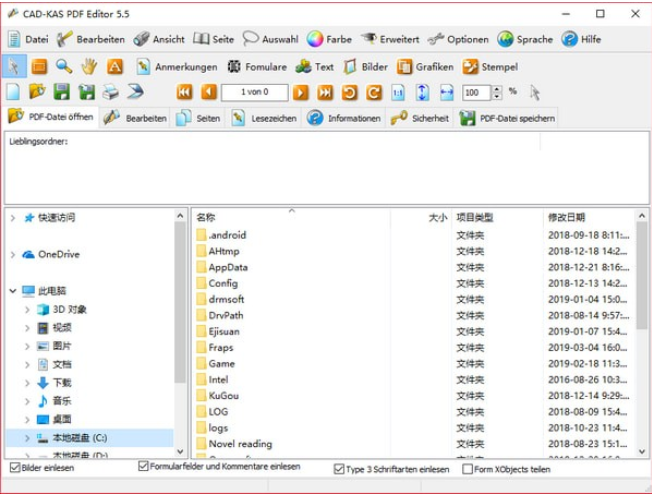Screen dimensions: 652x495
Task: Switch to the Sicherheit tab
Action: (x=419, y=118)
